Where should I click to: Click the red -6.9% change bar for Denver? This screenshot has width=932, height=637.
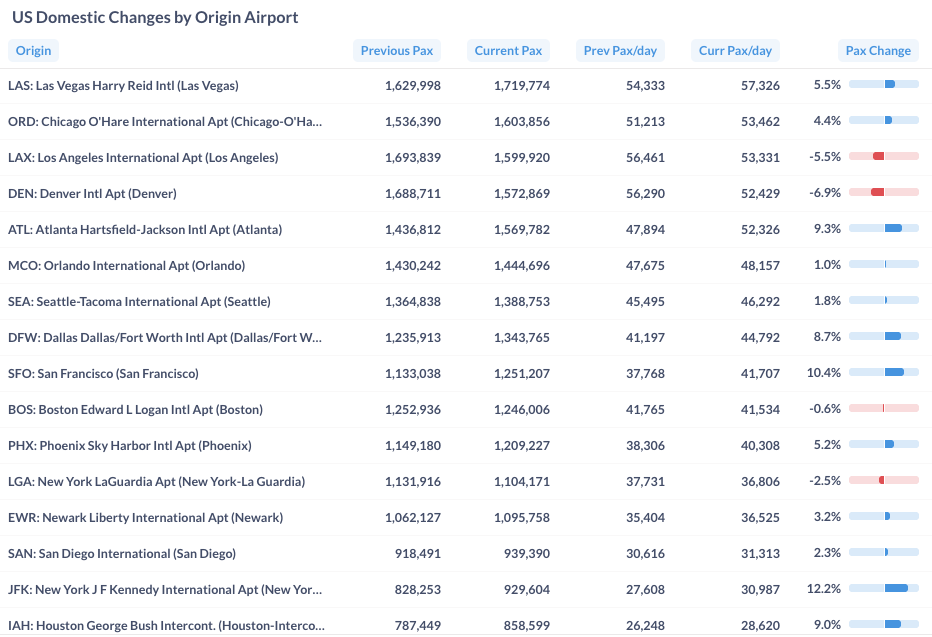[x=884, y=192]
